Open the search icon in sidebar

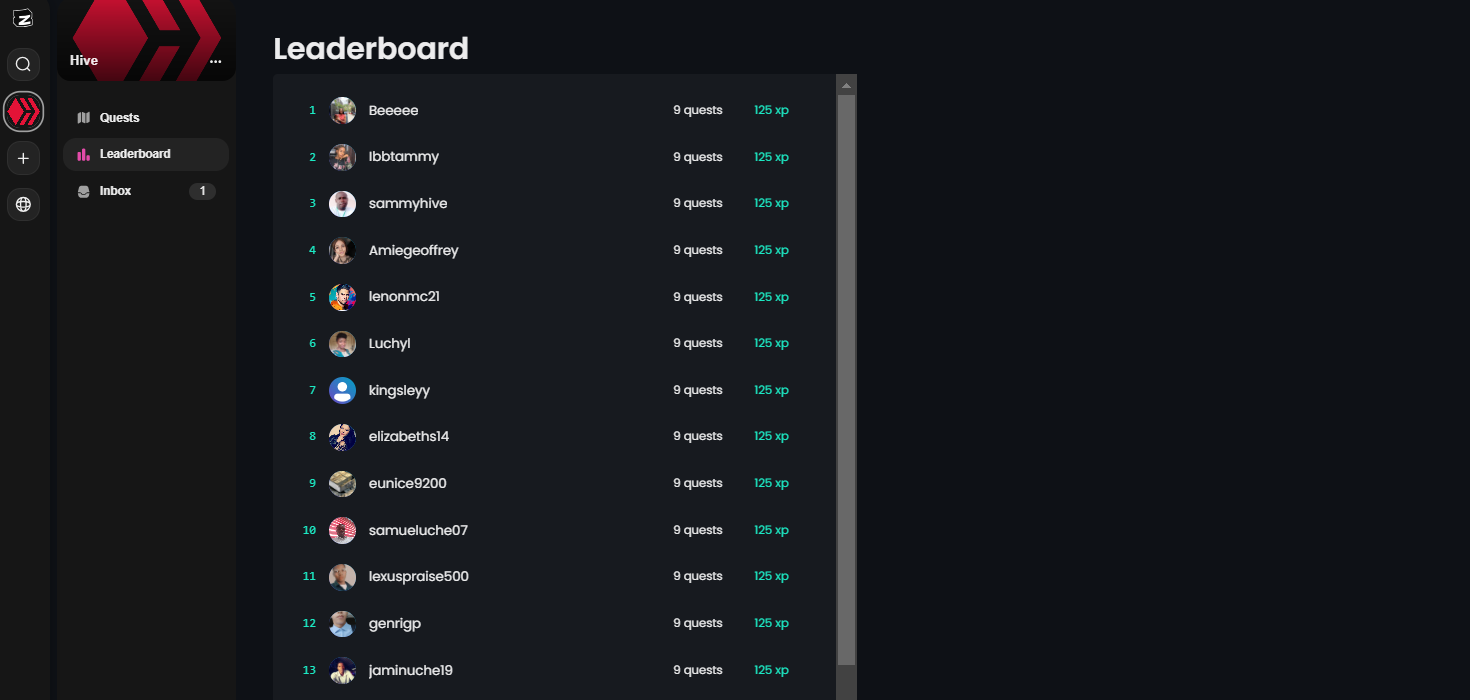[23, 65]
